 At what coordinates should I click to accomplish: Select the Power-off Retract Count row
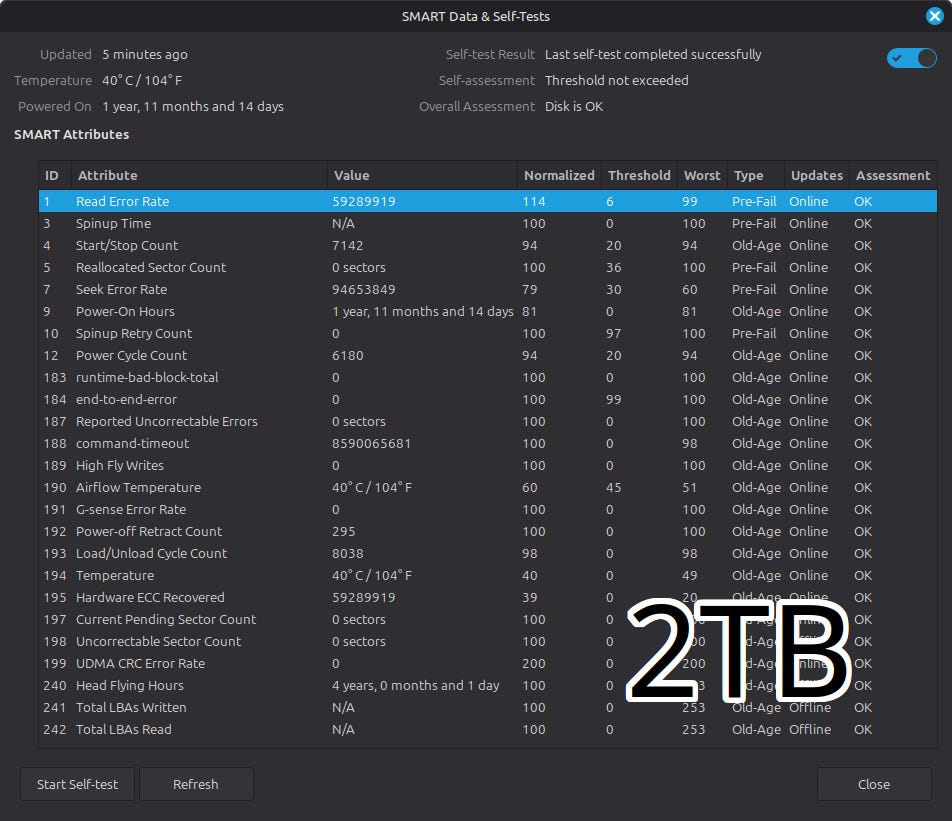tap(488, 531)
